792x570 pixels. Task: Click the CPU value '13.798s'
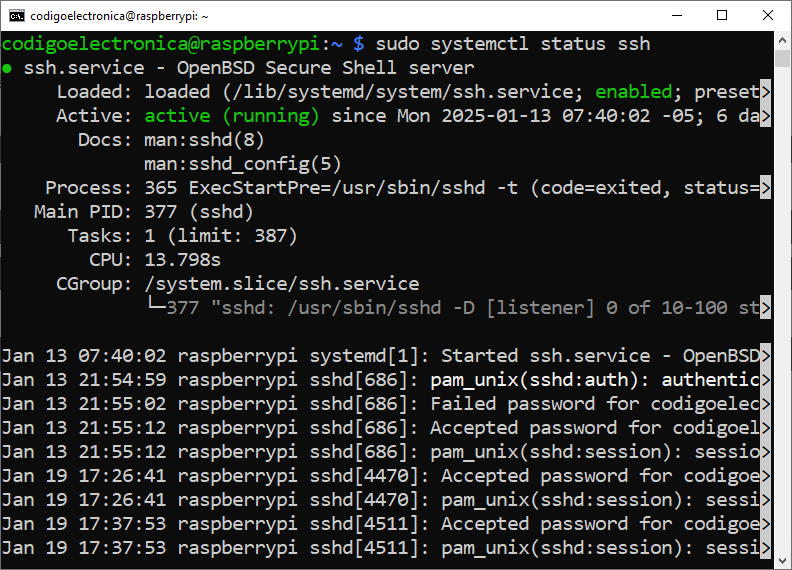click(182, 260)
